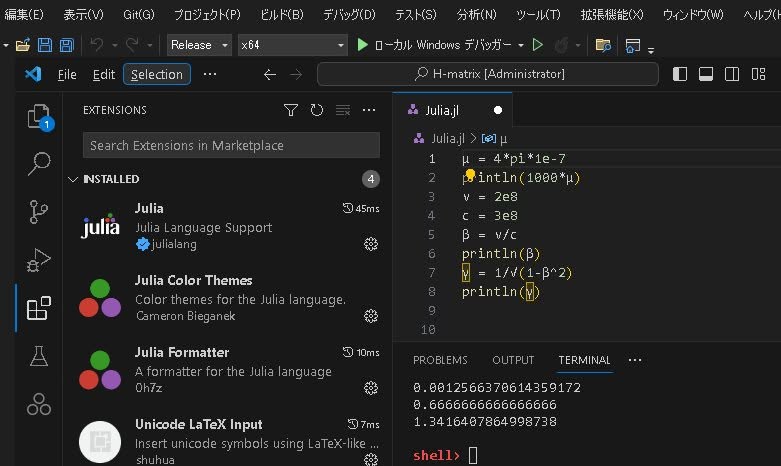Open the Undo history dropdown arrow
The width and height of the screenshot is (781, 466).
pyautogui.click(x=115, y=45)
